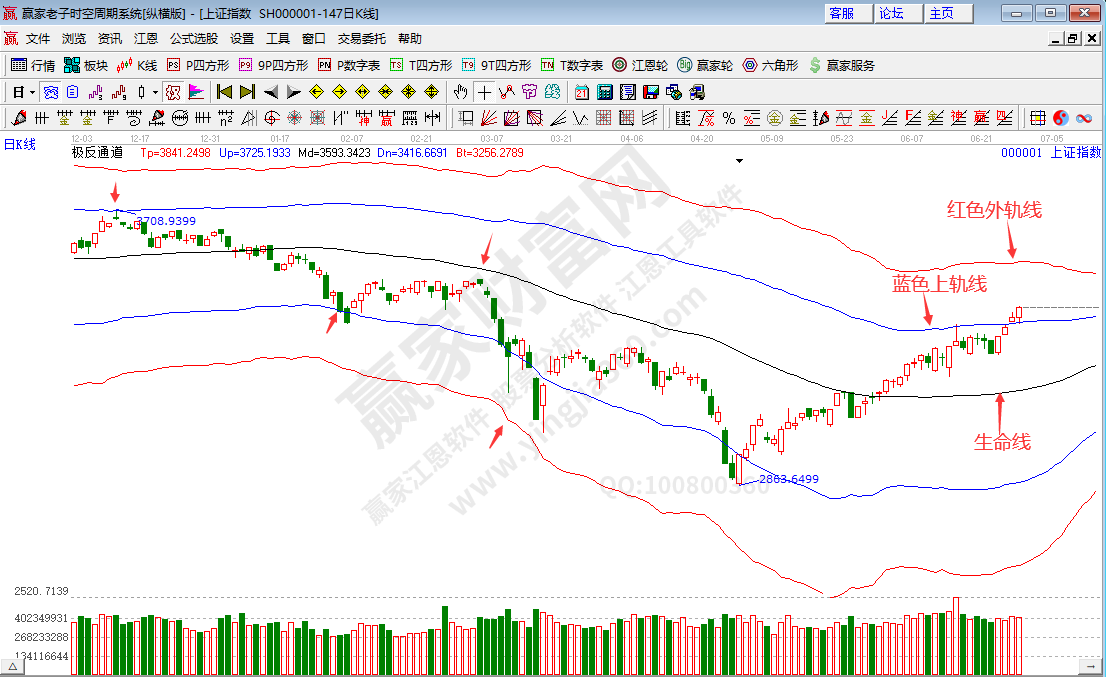Select the crosshair cursor tool

point(485,91)
